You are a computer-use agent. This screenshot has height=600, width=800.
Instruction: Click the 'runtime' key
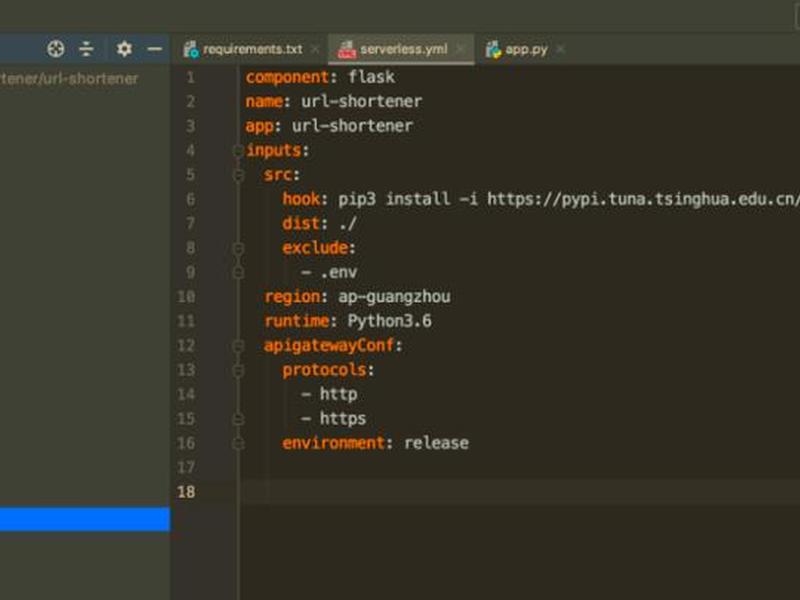[297, 321]
